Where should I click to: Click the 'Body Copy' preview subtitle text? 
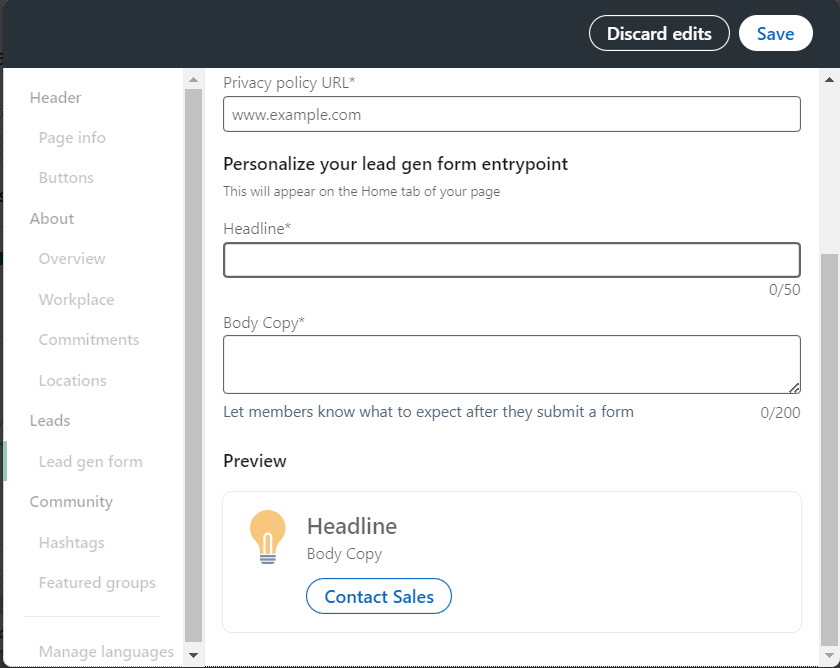pyautogui.click(x=344, y=554)
